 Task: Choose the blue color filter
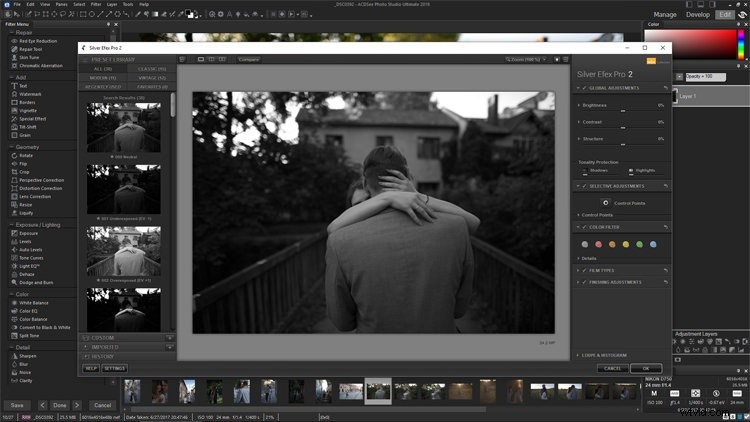[653, 244]
